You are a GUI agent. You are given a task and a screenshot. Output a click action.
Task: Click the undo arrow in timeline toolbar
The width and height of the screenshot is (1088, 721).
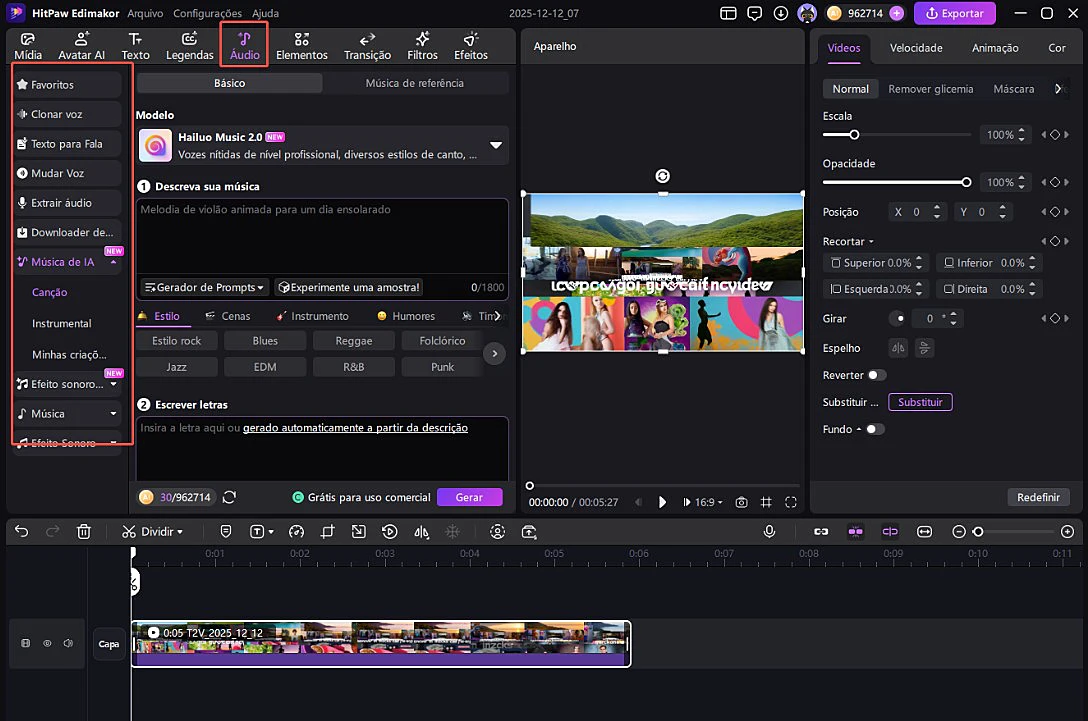pos(22,532)
